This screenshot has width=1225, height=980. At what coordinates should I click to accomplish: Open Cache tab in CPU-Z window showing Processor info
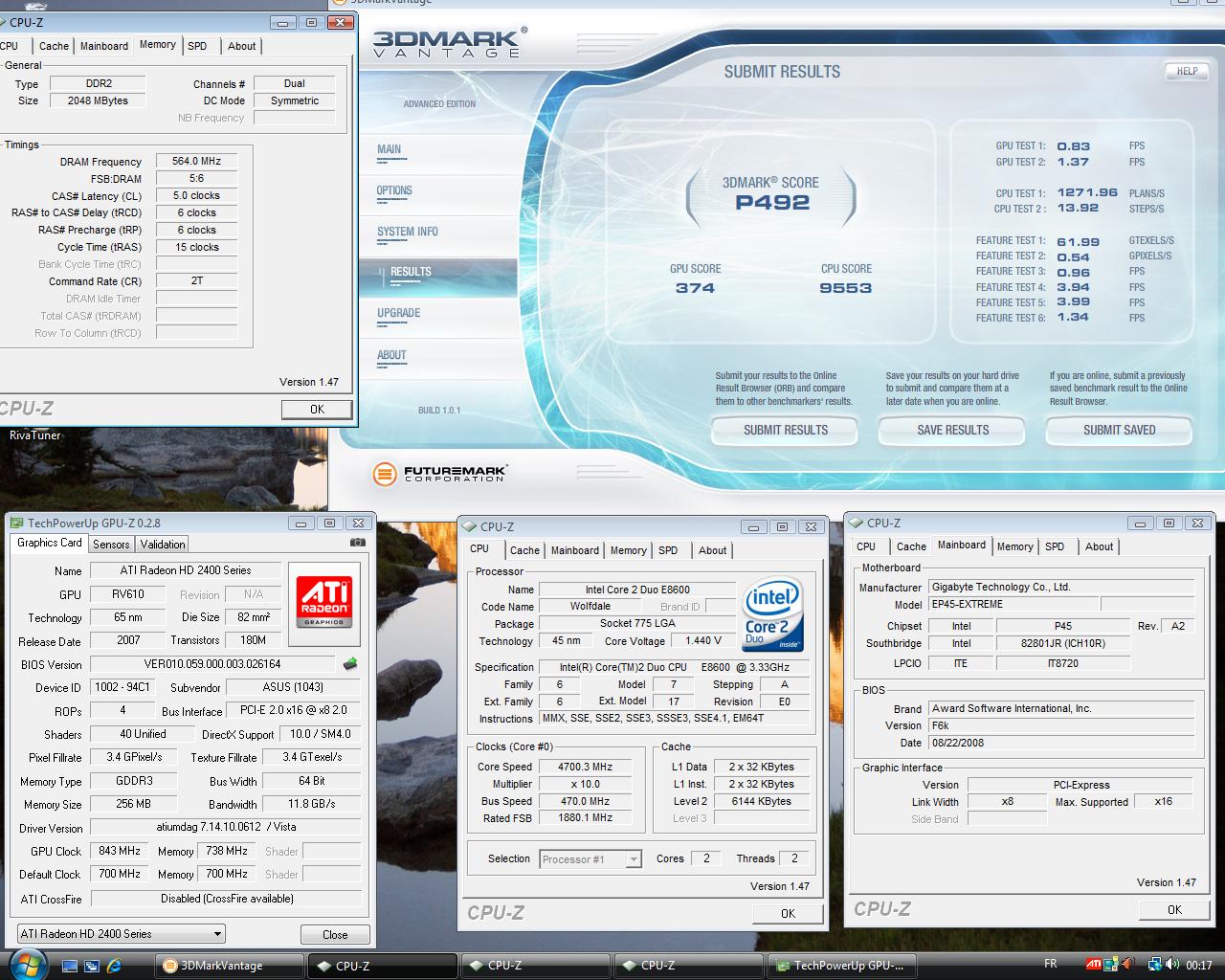click(524, 550)
